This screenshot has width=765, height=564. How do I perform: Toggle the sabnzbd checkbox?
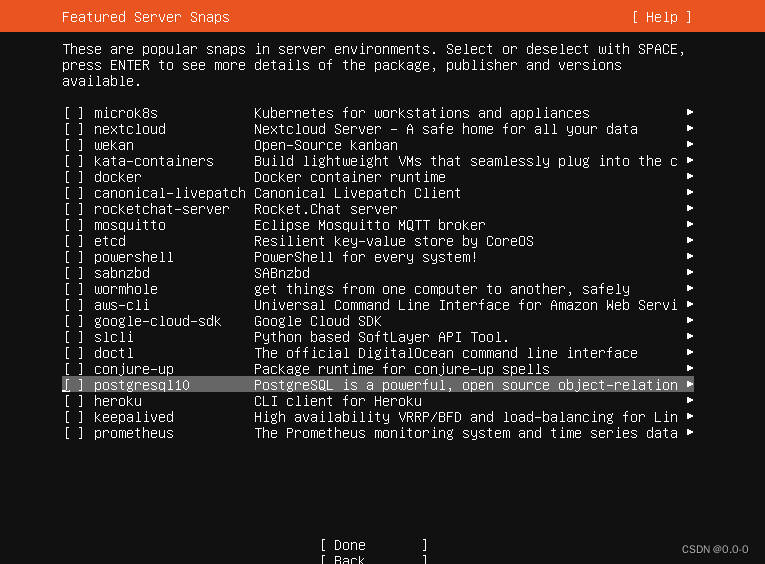[74, 273]
